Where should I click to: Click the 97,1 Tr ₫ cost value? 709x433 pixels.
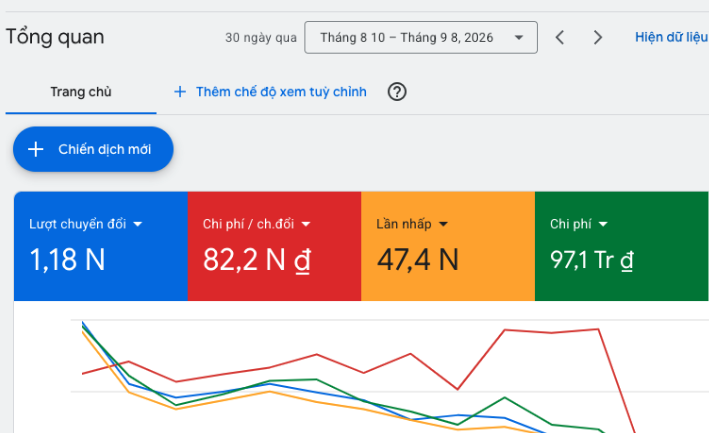pyautogui.click(x=592, y=260)
